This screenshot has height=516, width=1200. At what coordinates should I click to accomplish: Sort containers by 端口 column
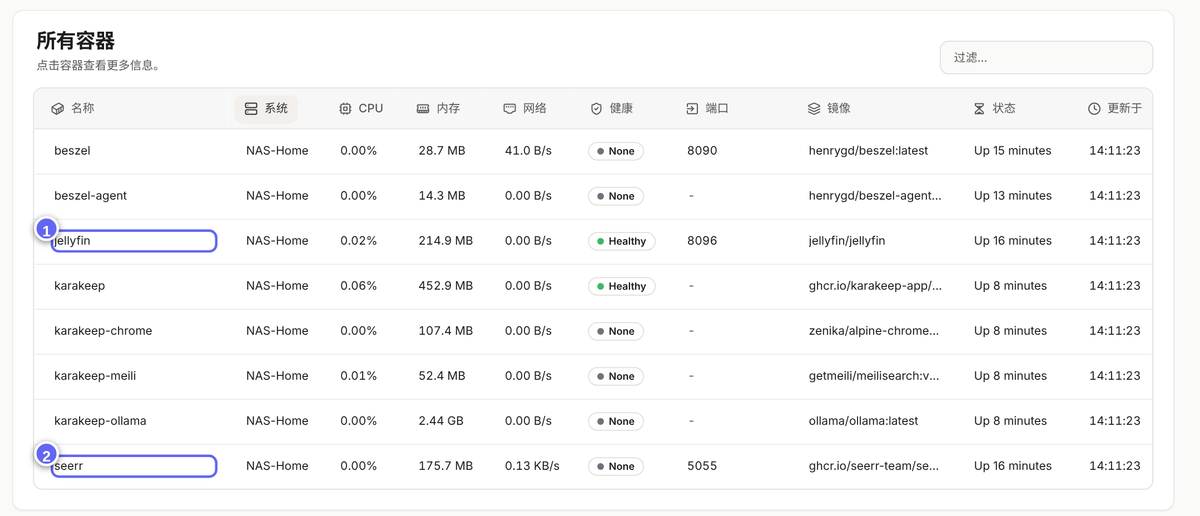708,108
